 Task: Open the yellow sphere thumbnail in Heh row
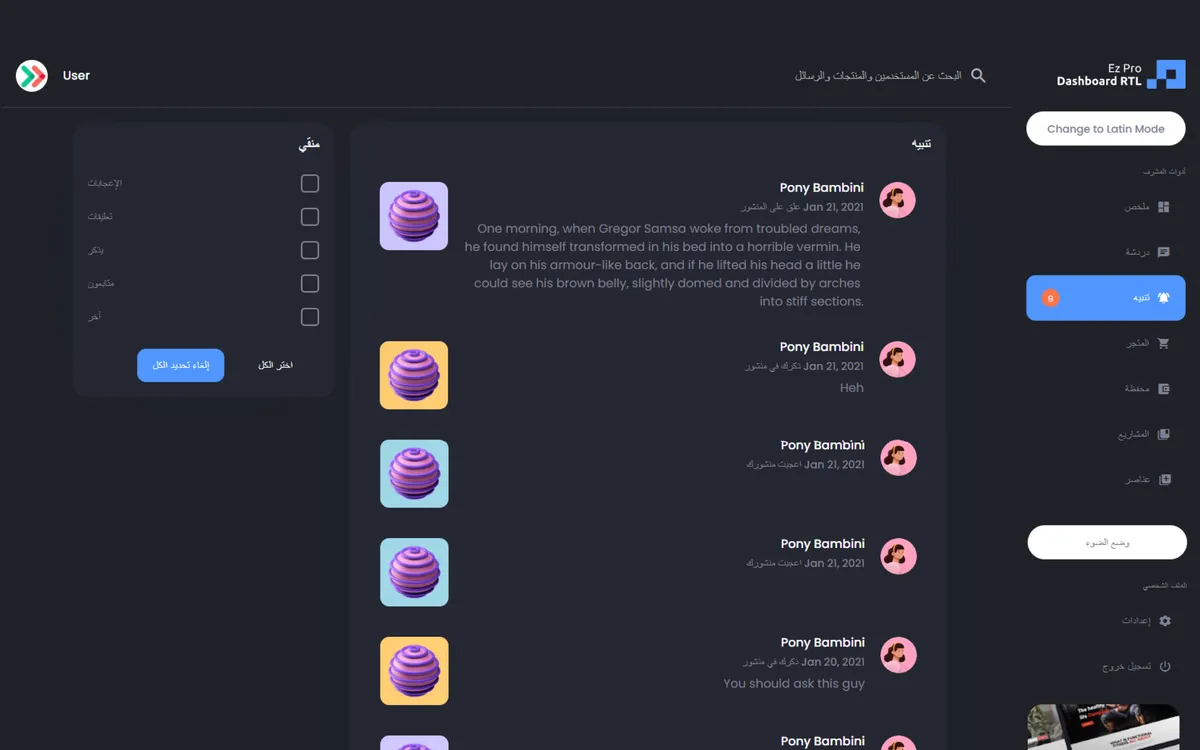tap(414, 375)
